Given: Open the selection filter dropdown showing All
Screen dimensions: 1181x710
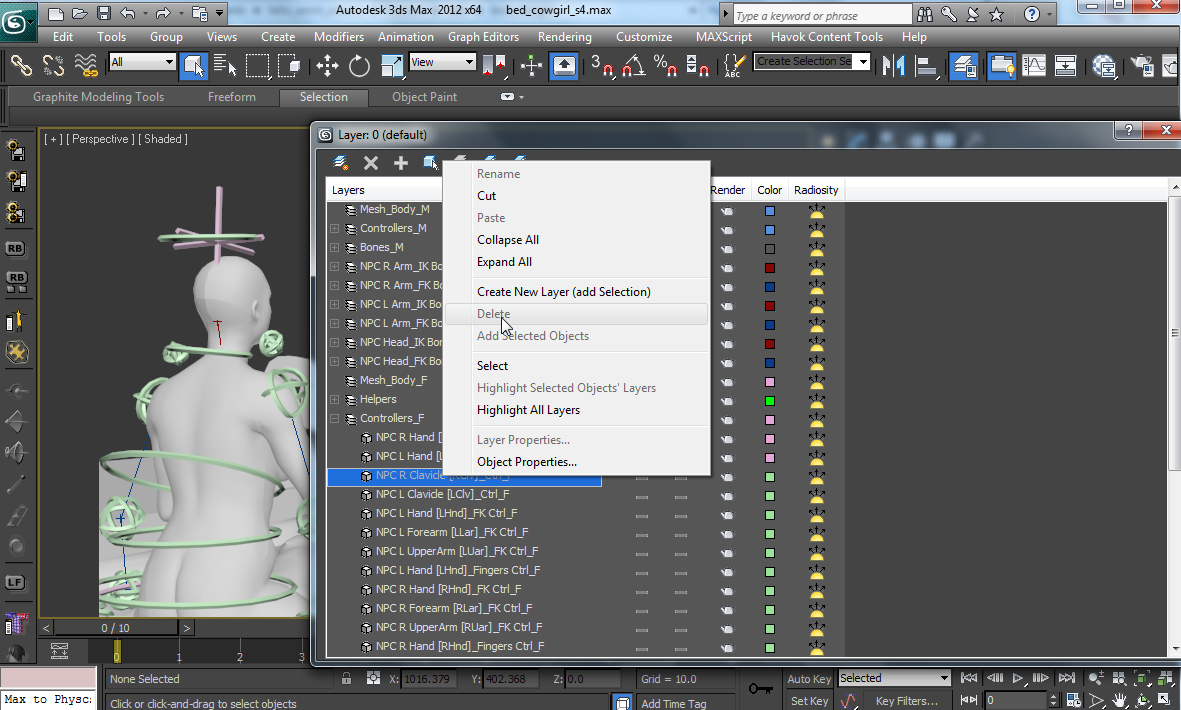Looking at the screenshot, I should (x=140, y=63).
